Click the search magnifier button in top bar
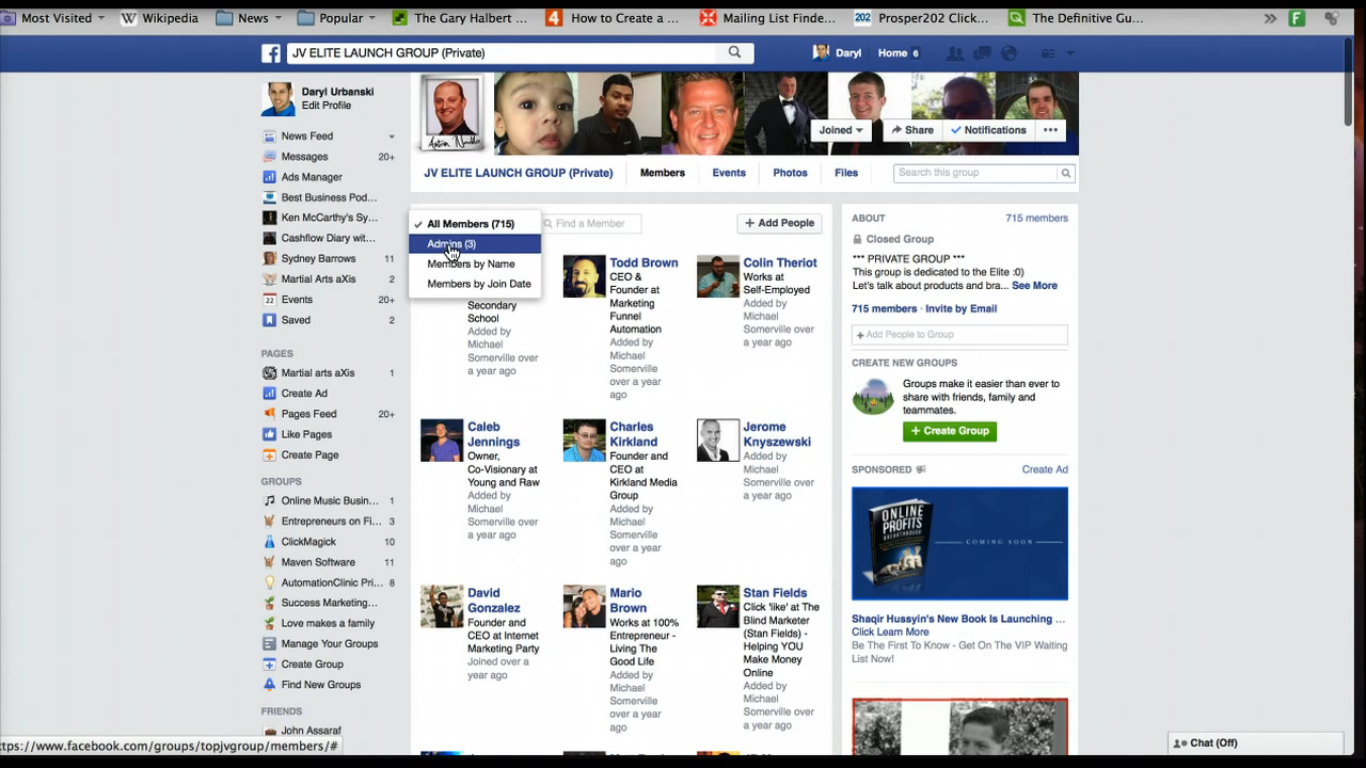 pos(735,53)
